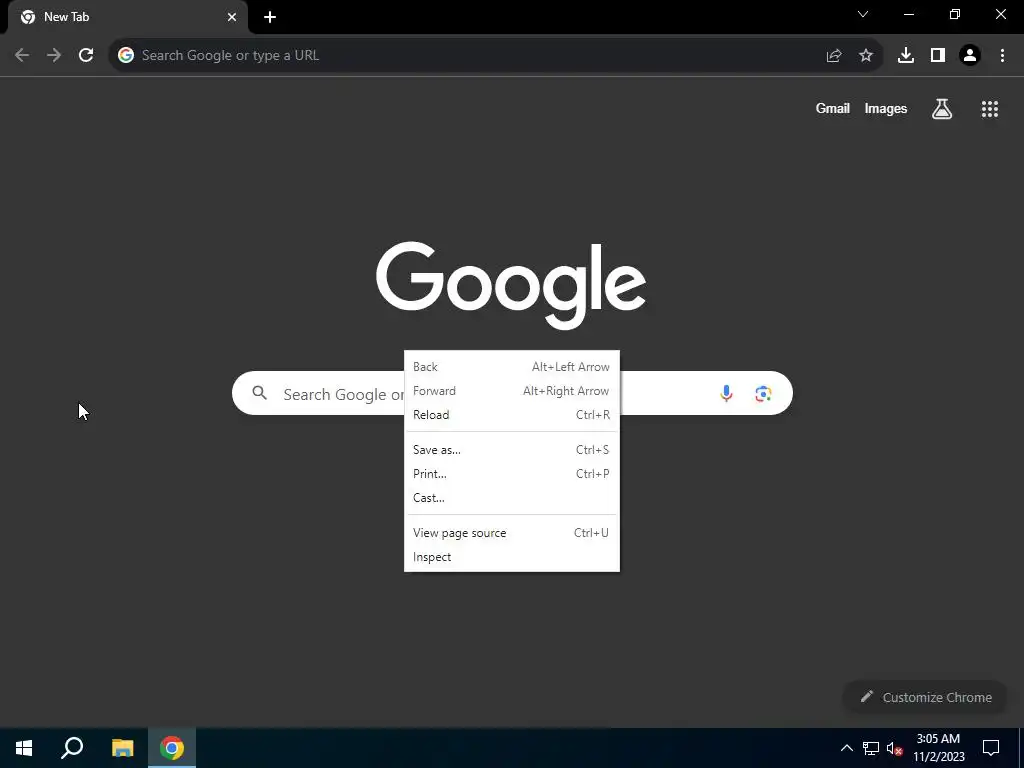Click the browser forward arrow
This screenshot has width=1024, height=768.
point(54,56)
